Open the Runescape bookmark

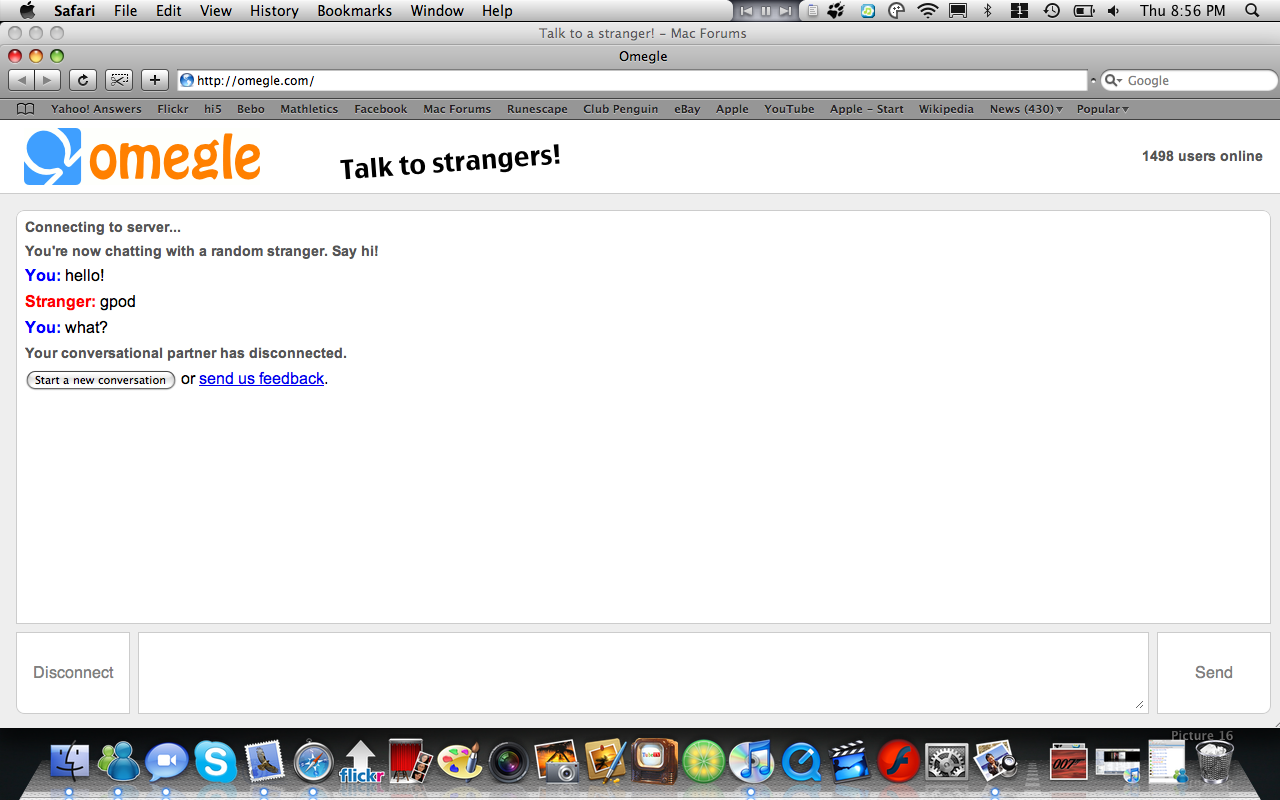click(537, 109)
